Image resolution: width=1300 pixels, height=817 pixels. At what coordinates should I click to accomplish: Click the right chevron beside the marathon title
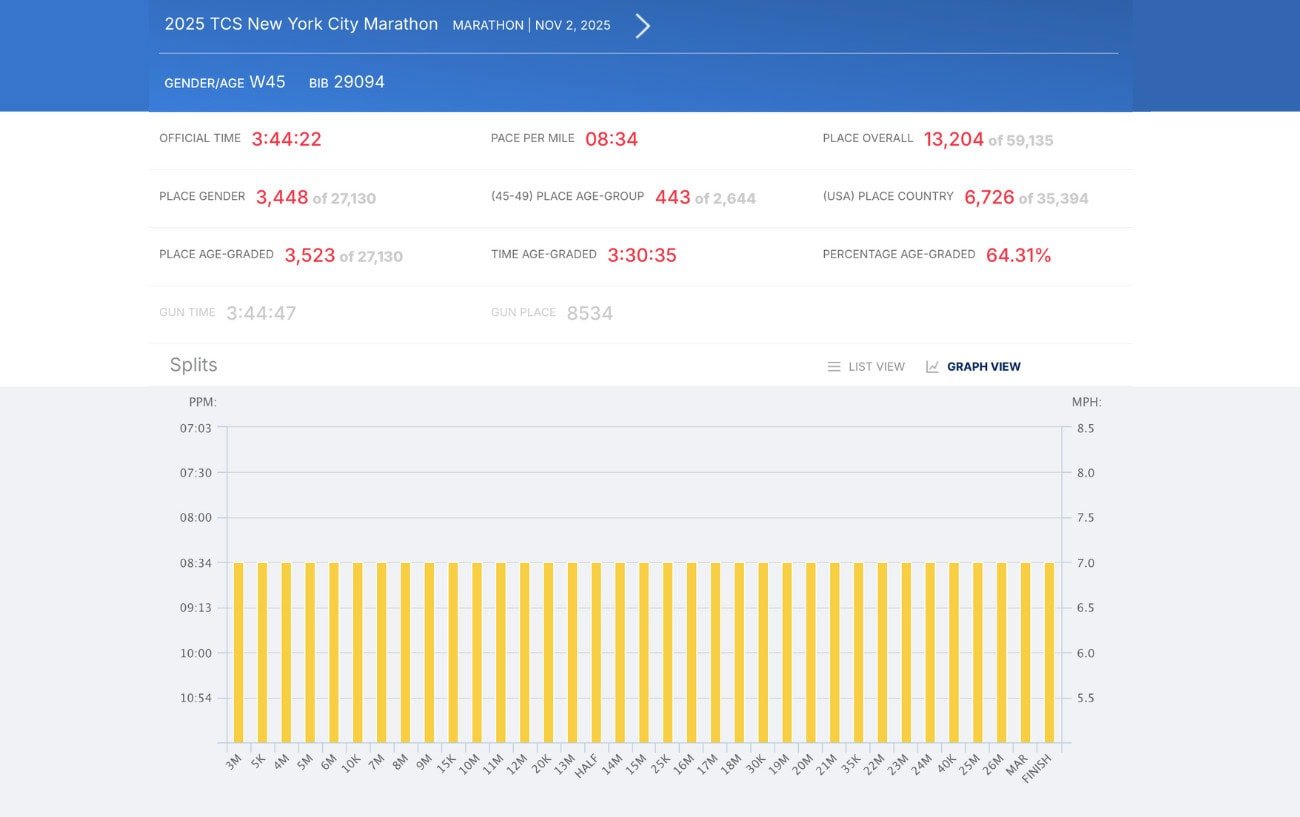pyautogui.click(x=643, y=26)
